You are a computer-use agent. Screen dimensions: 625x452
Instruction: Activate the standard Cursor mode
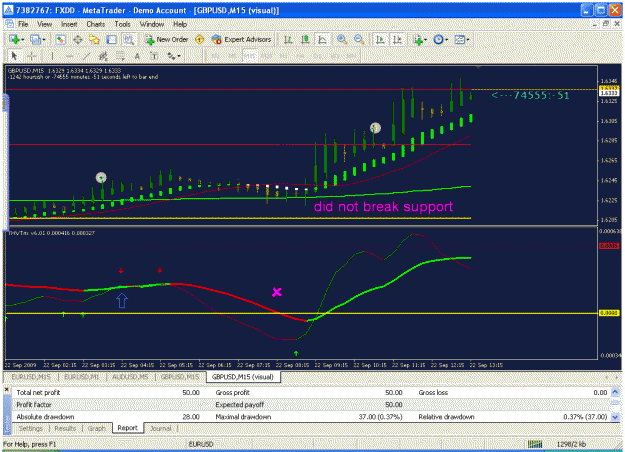pos(15,56)
